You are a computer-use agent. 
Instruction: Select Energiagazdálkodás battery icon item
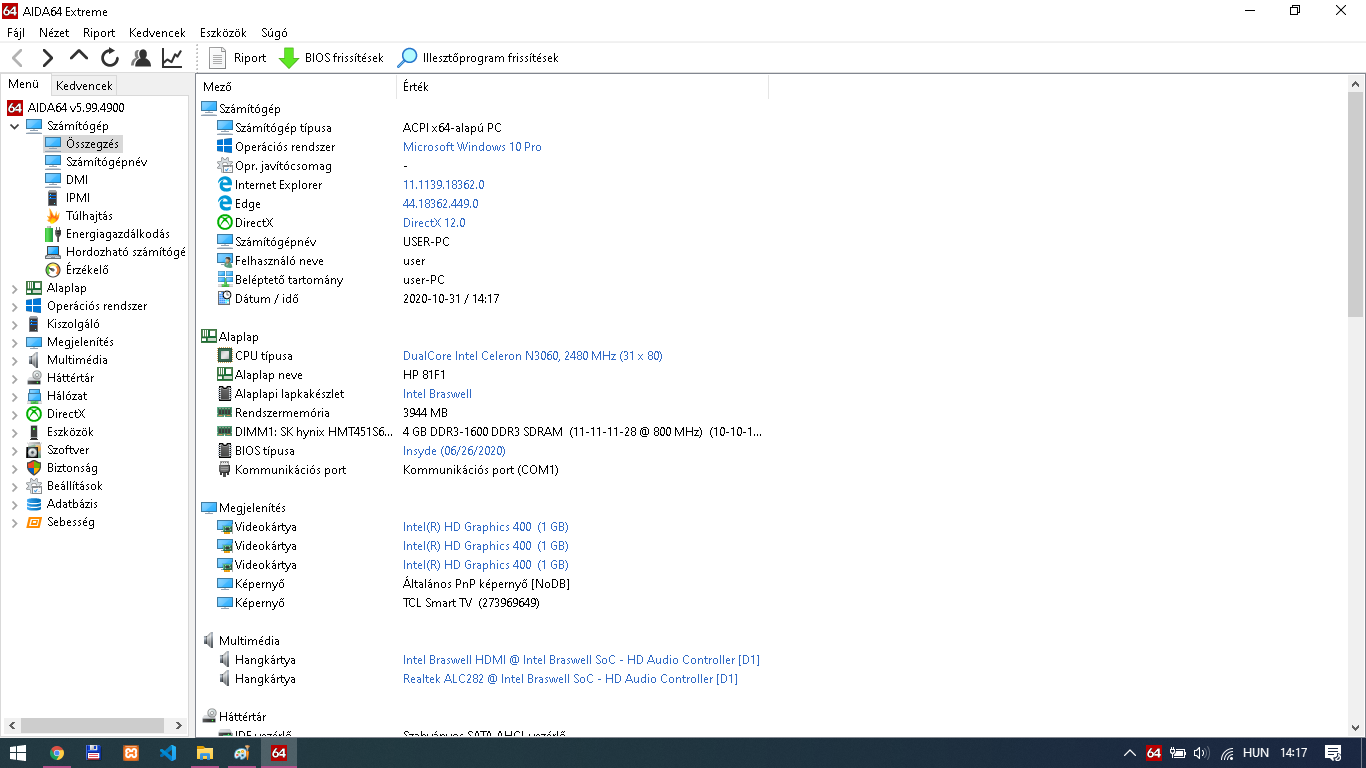click(x=53, y=234)
